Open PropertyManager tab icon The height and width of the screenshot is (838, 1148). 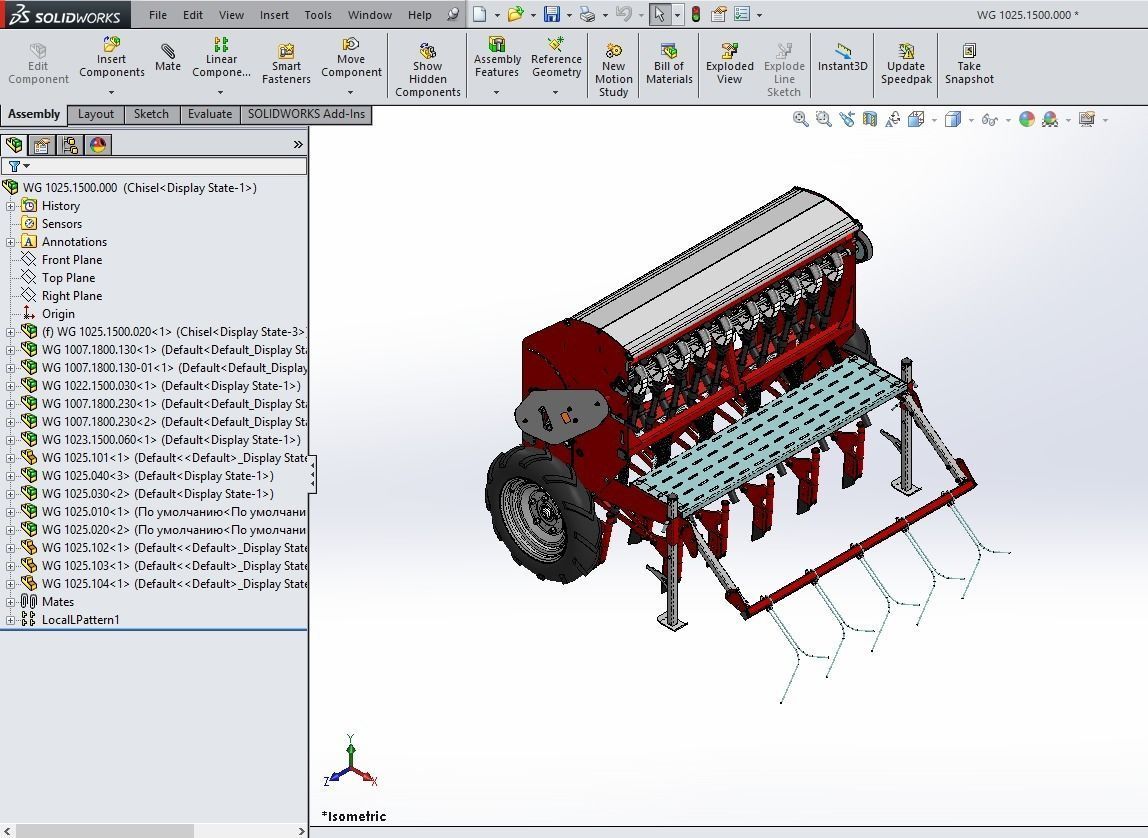coord(42,145)
